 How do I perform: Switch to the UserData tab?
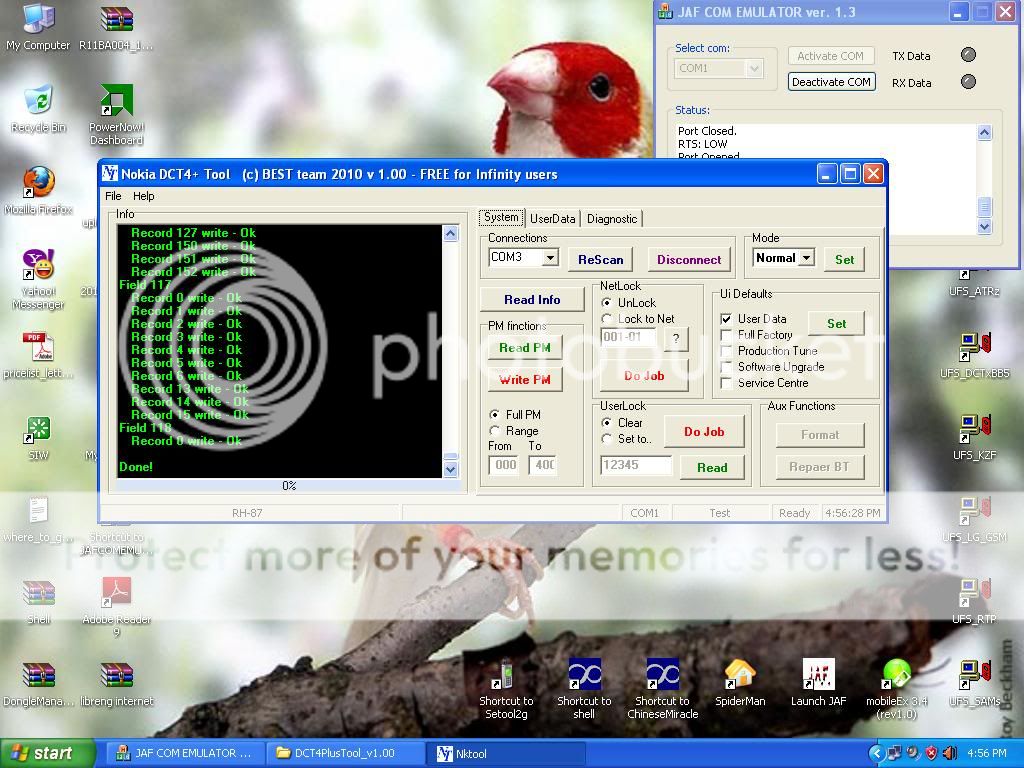coord(553,219)
